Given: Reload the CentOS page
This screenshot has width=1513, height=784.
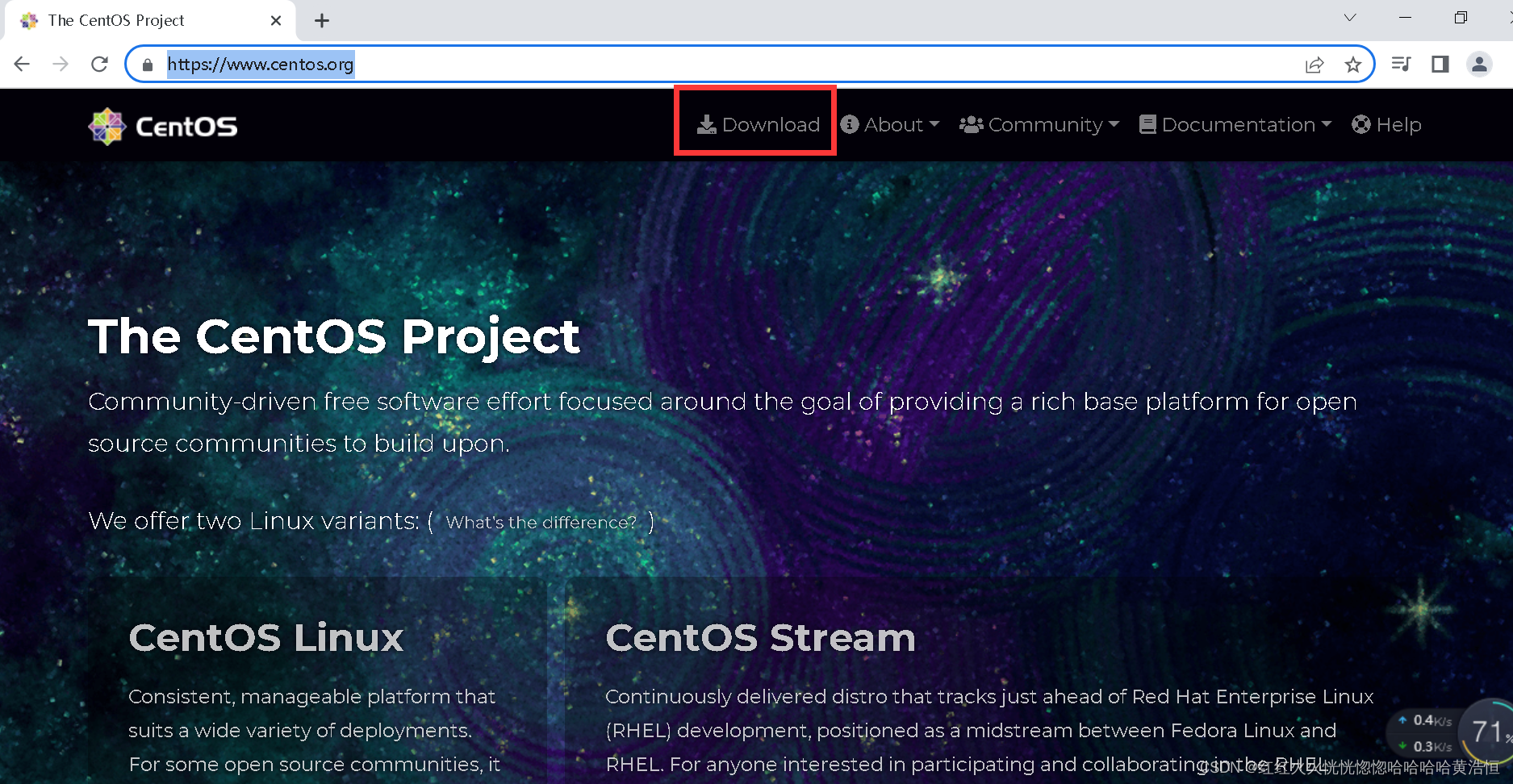Looking at the screenshot, I should coord(99,65).
